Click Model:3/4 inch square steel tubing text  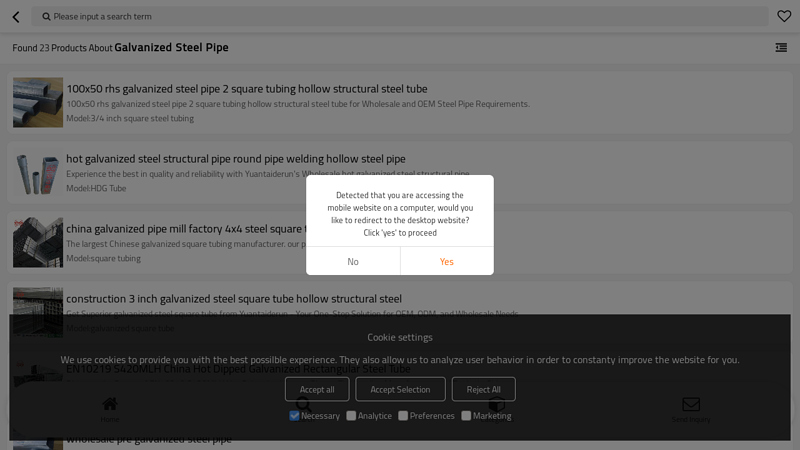tap(130, 118)
